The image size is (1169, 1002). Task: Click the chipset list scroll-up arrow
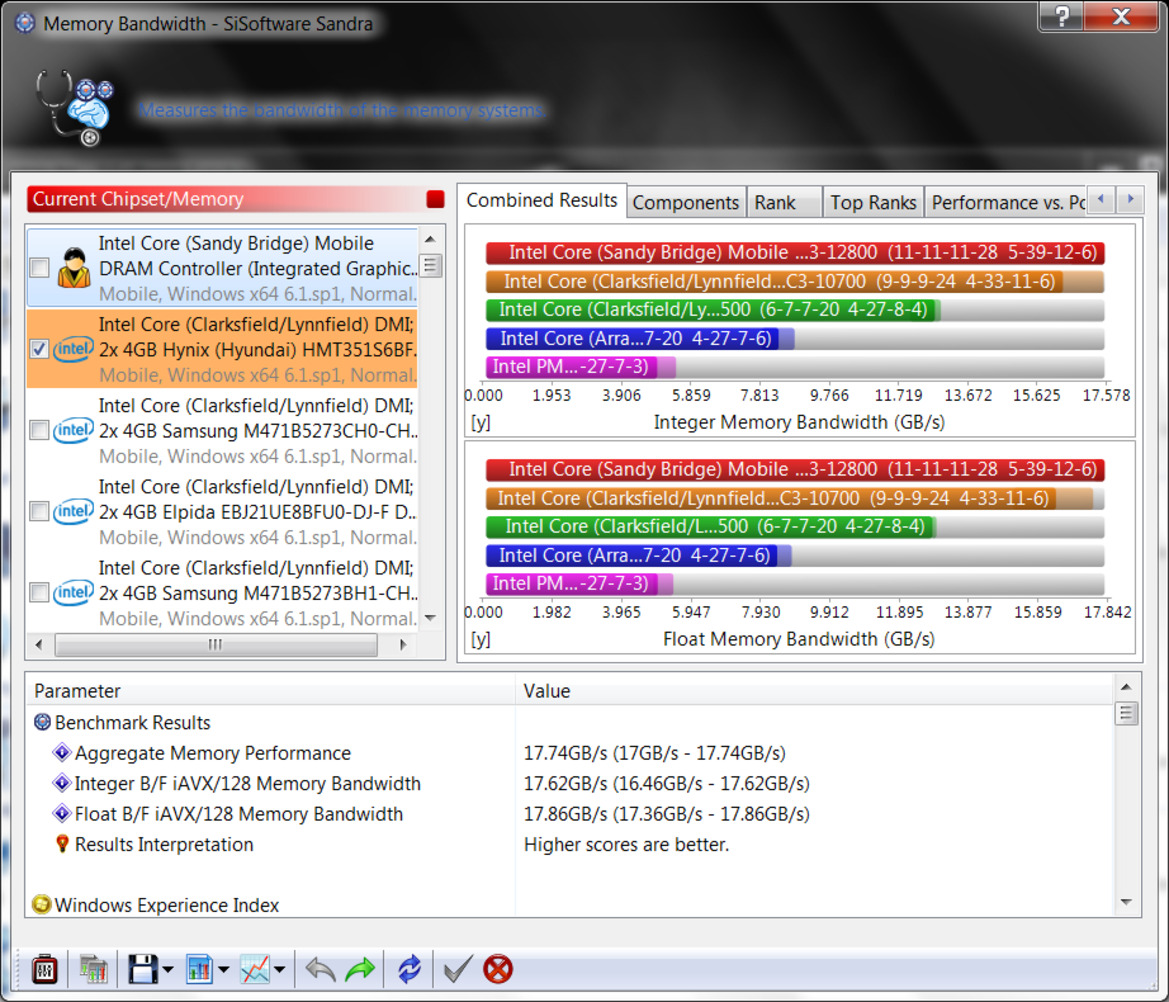point(430,239)
